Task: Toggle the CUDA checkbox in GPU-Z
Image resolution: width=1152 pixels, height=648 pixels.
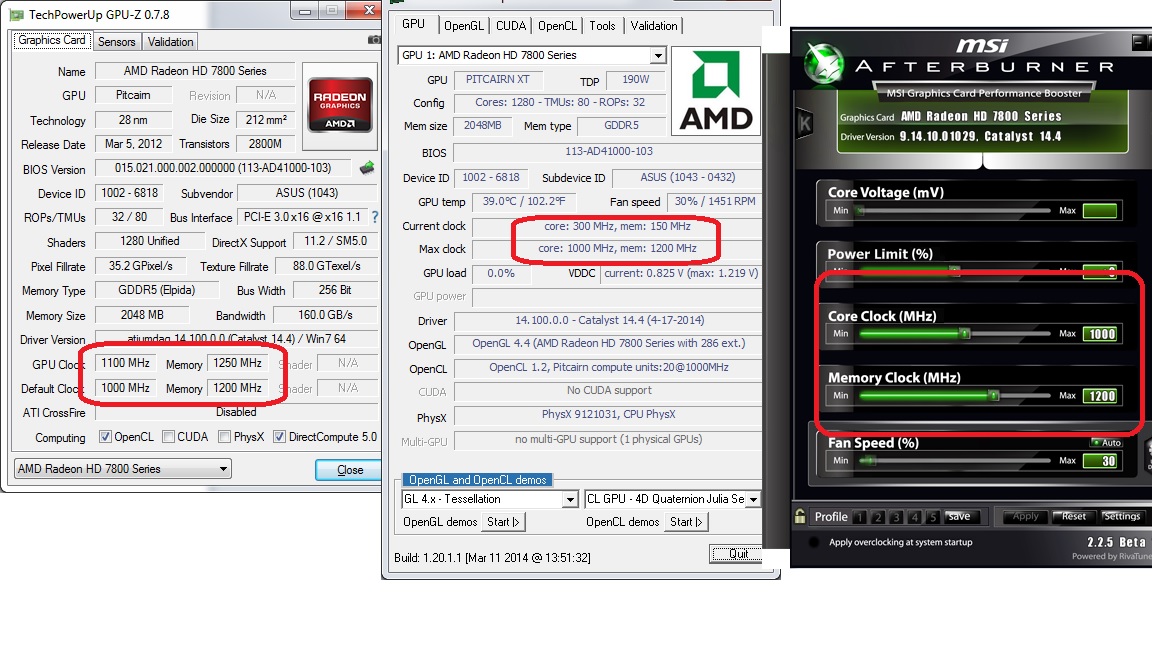Action: click(168, 436)
